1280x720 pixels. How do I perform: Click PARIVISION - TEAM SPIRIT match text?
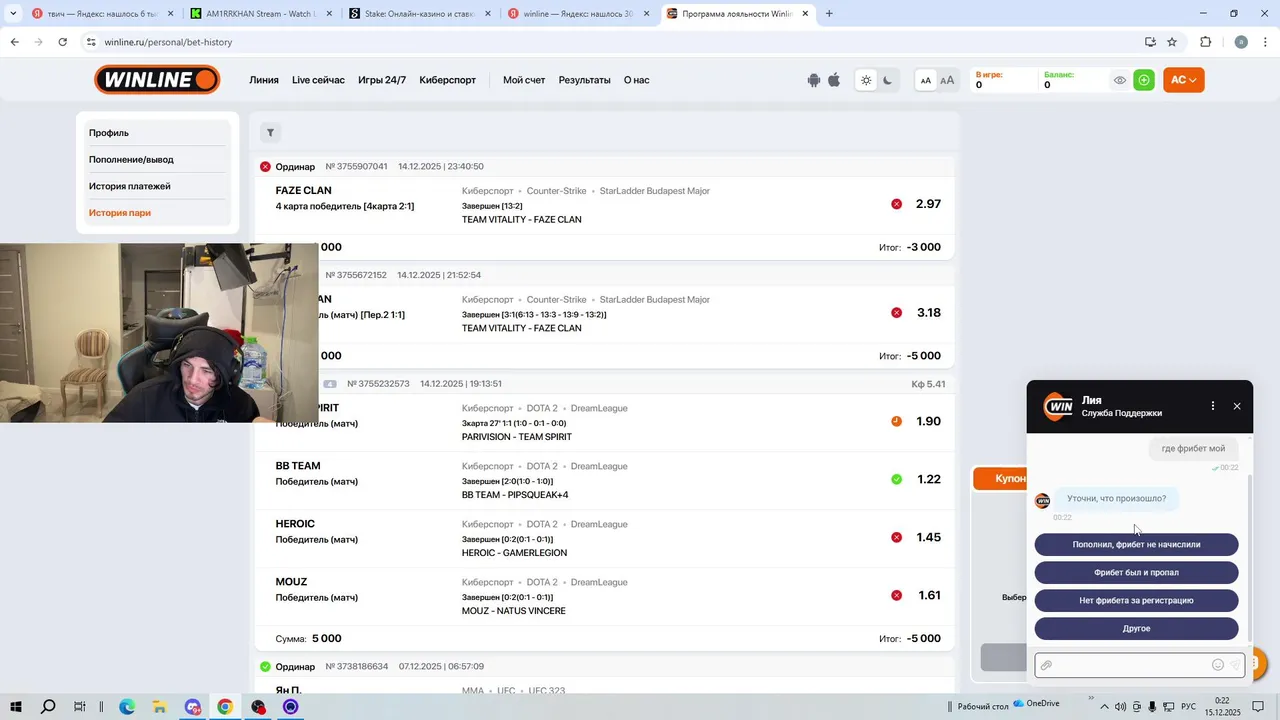point(517,437)
